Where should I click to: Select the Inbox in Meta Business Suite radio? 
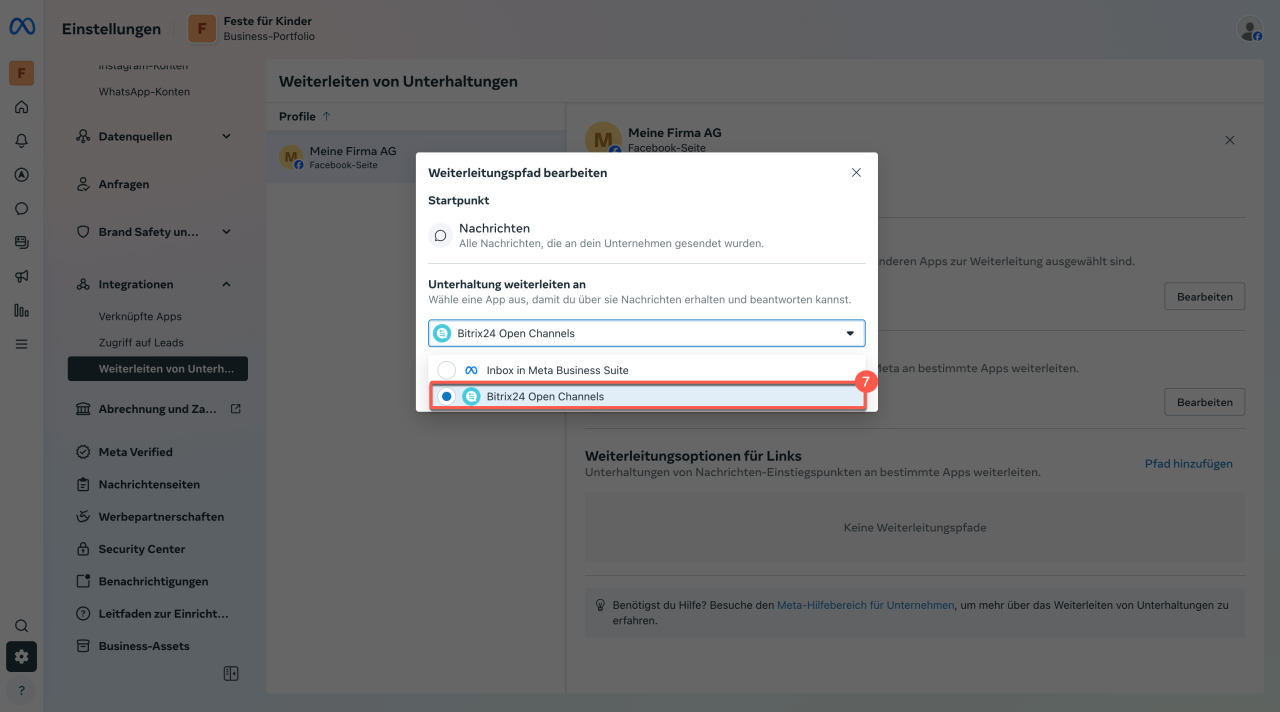(447, 370)
